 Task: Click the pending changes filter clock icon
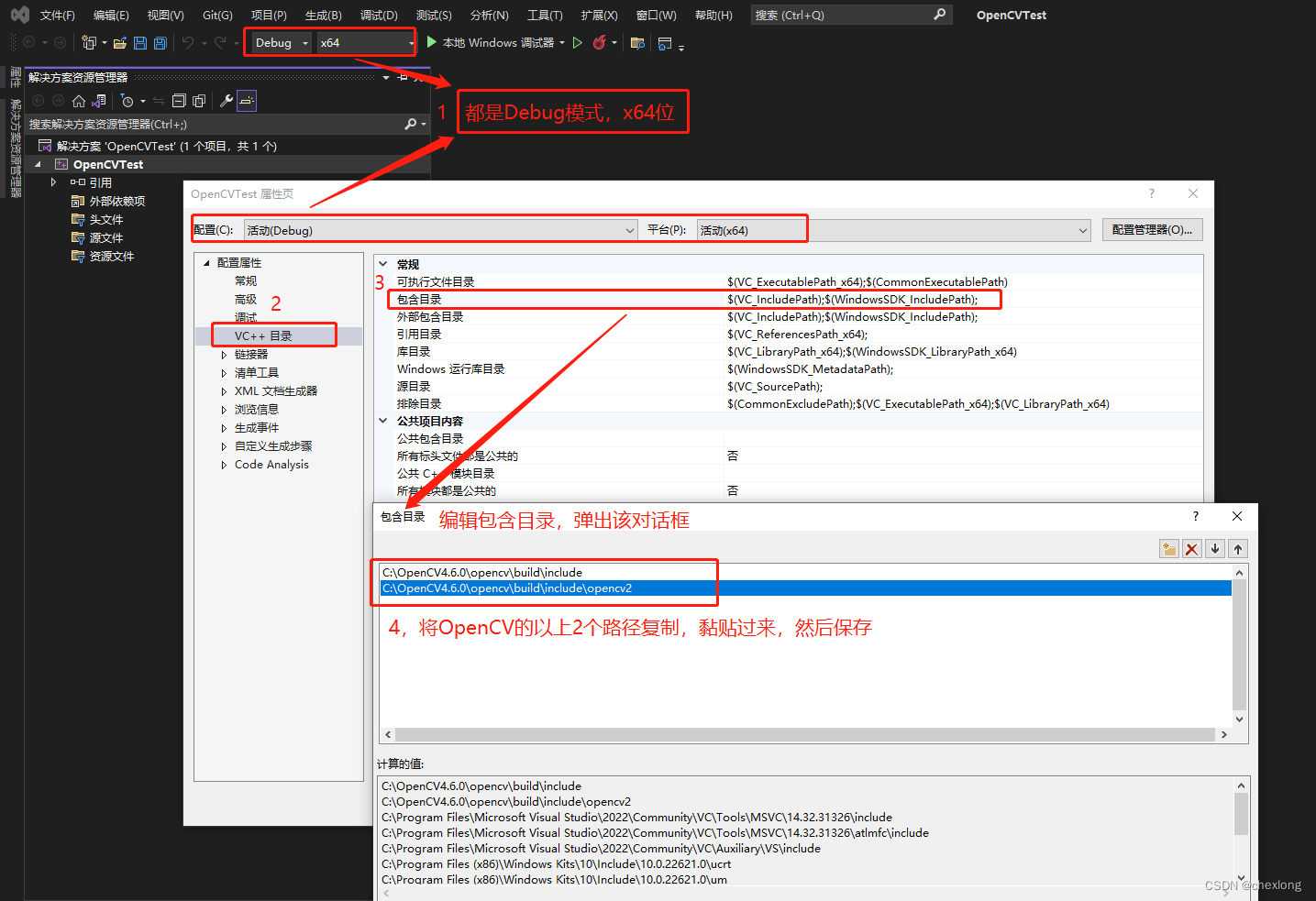coord(127,101)
